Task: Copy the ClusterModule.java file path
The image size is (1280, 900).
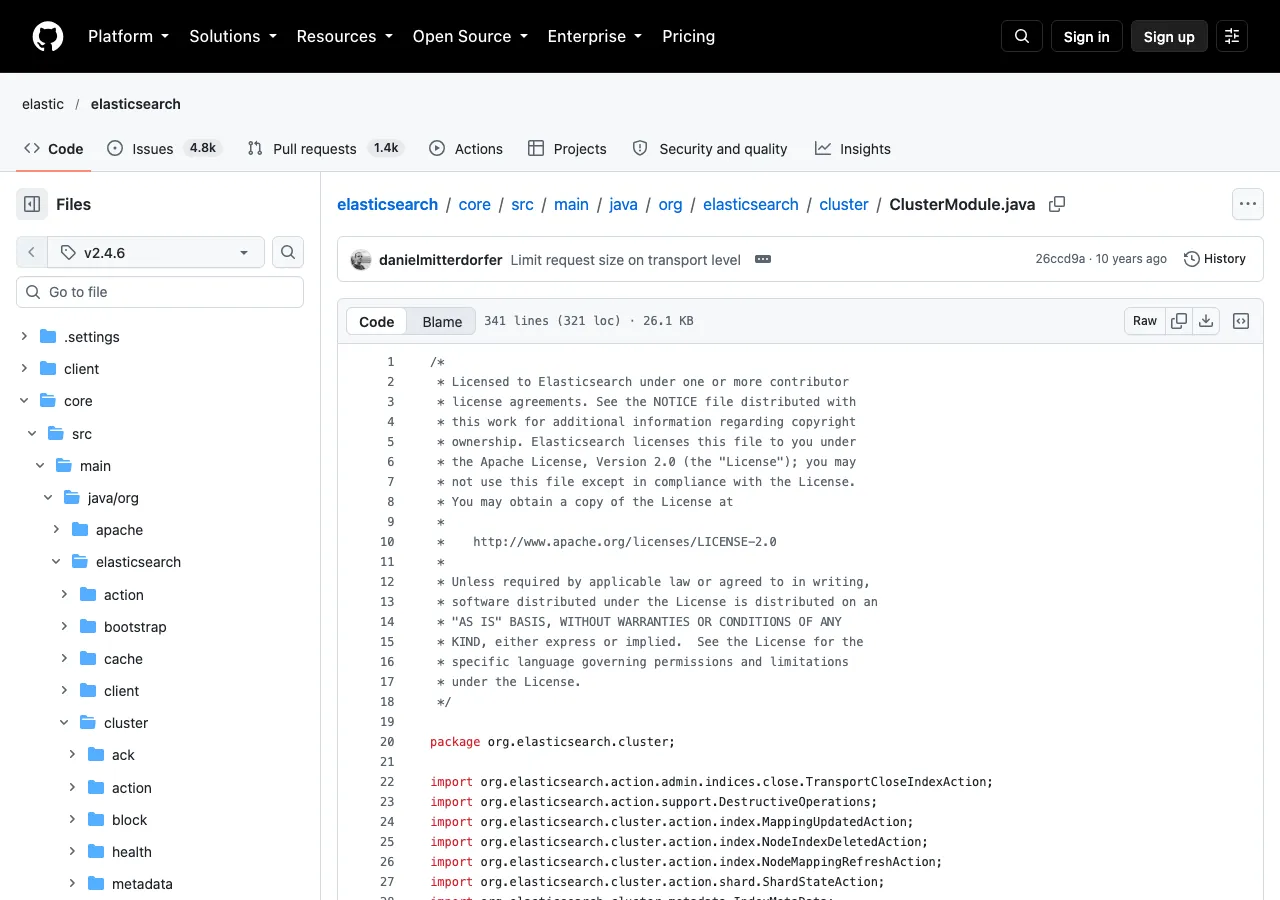Action: tap(1057, 204)
